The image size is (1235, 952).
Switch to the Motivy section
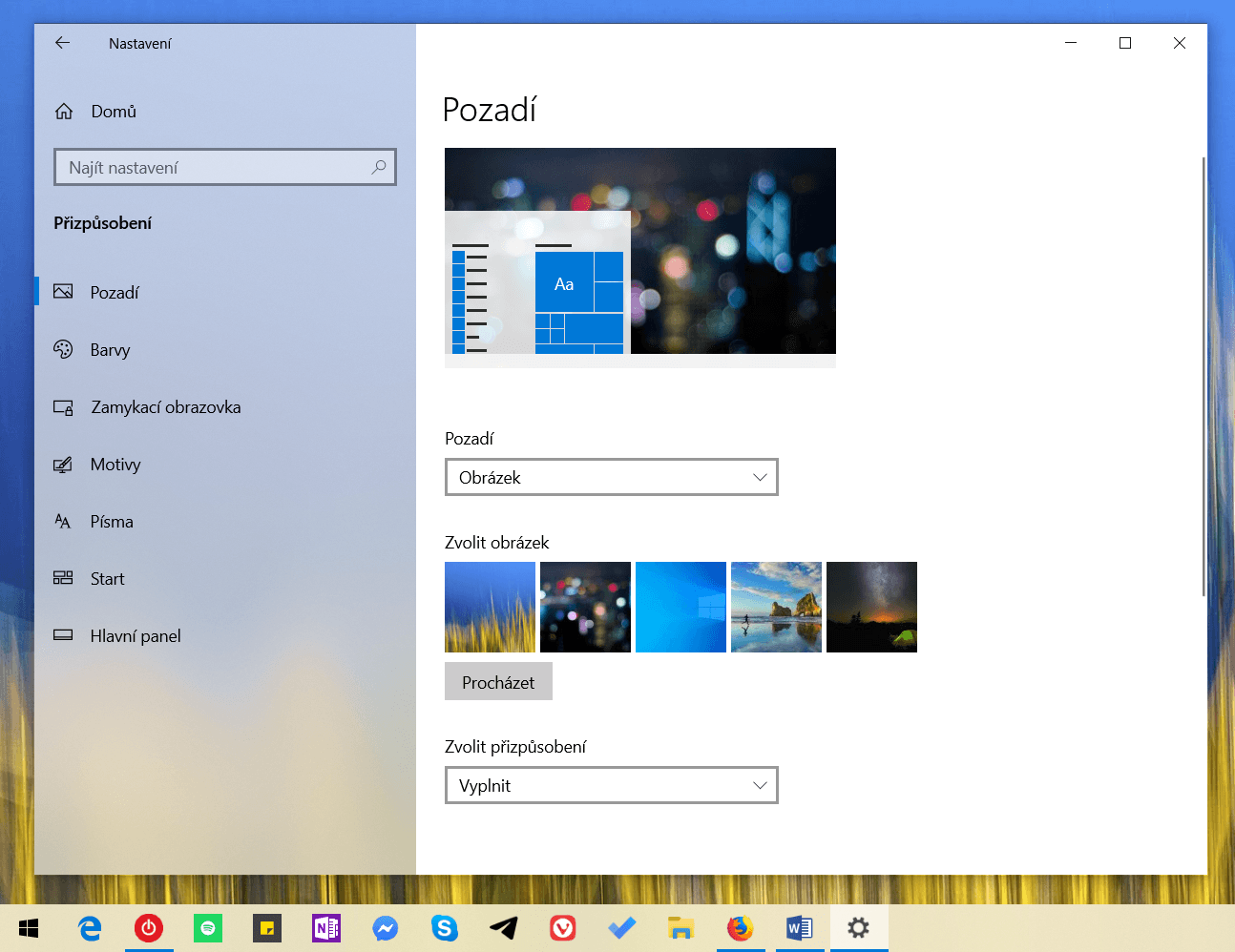[x=225, y=464]
